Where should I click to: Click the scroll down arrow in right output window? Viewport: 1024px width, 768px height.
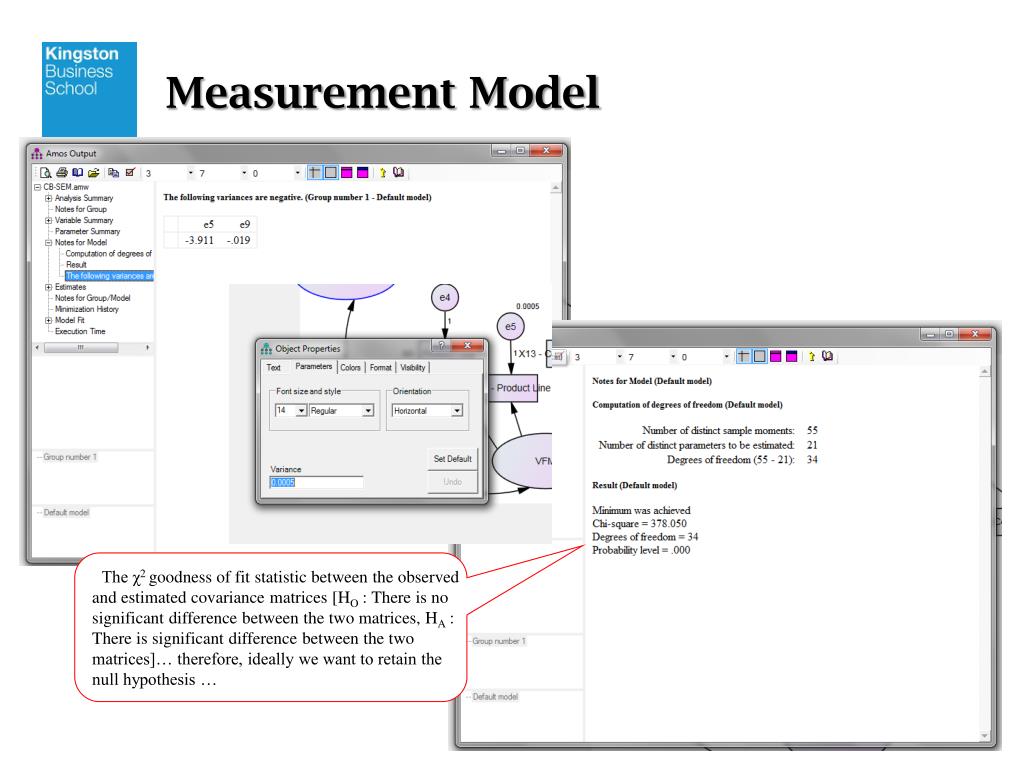pos(985,736)
